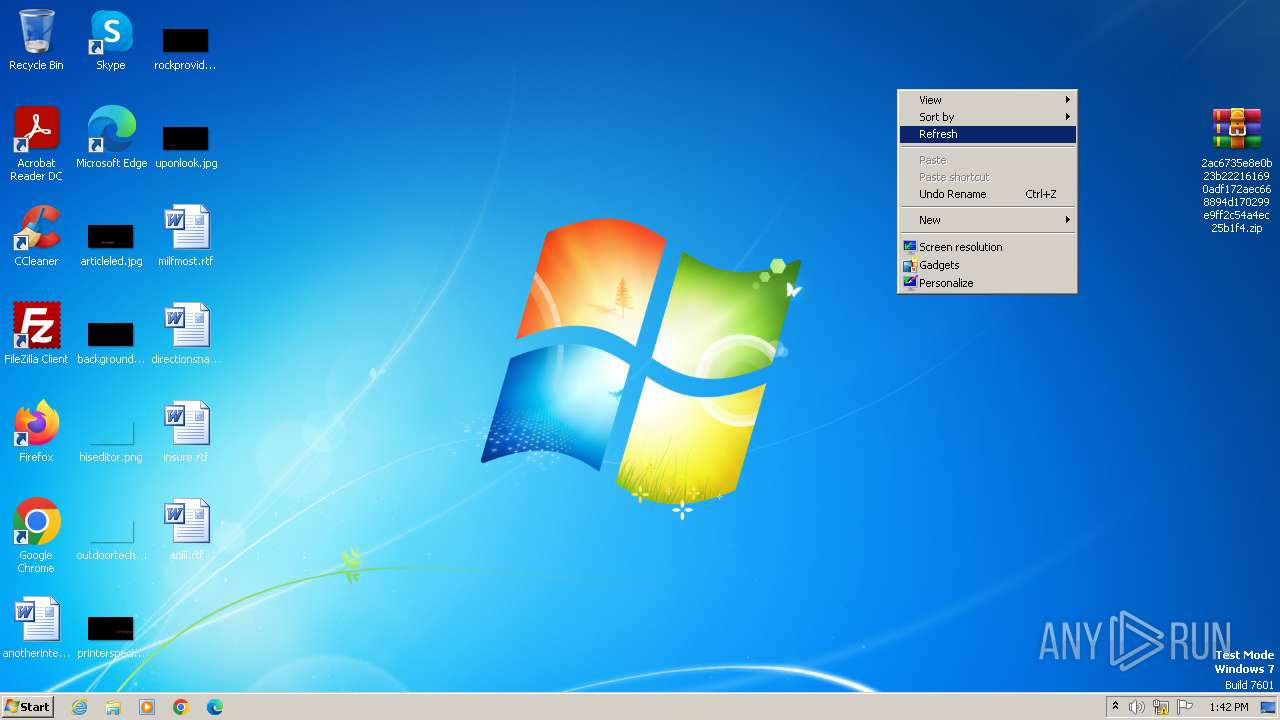Open the Action Center flag icon

[1185, 707]
